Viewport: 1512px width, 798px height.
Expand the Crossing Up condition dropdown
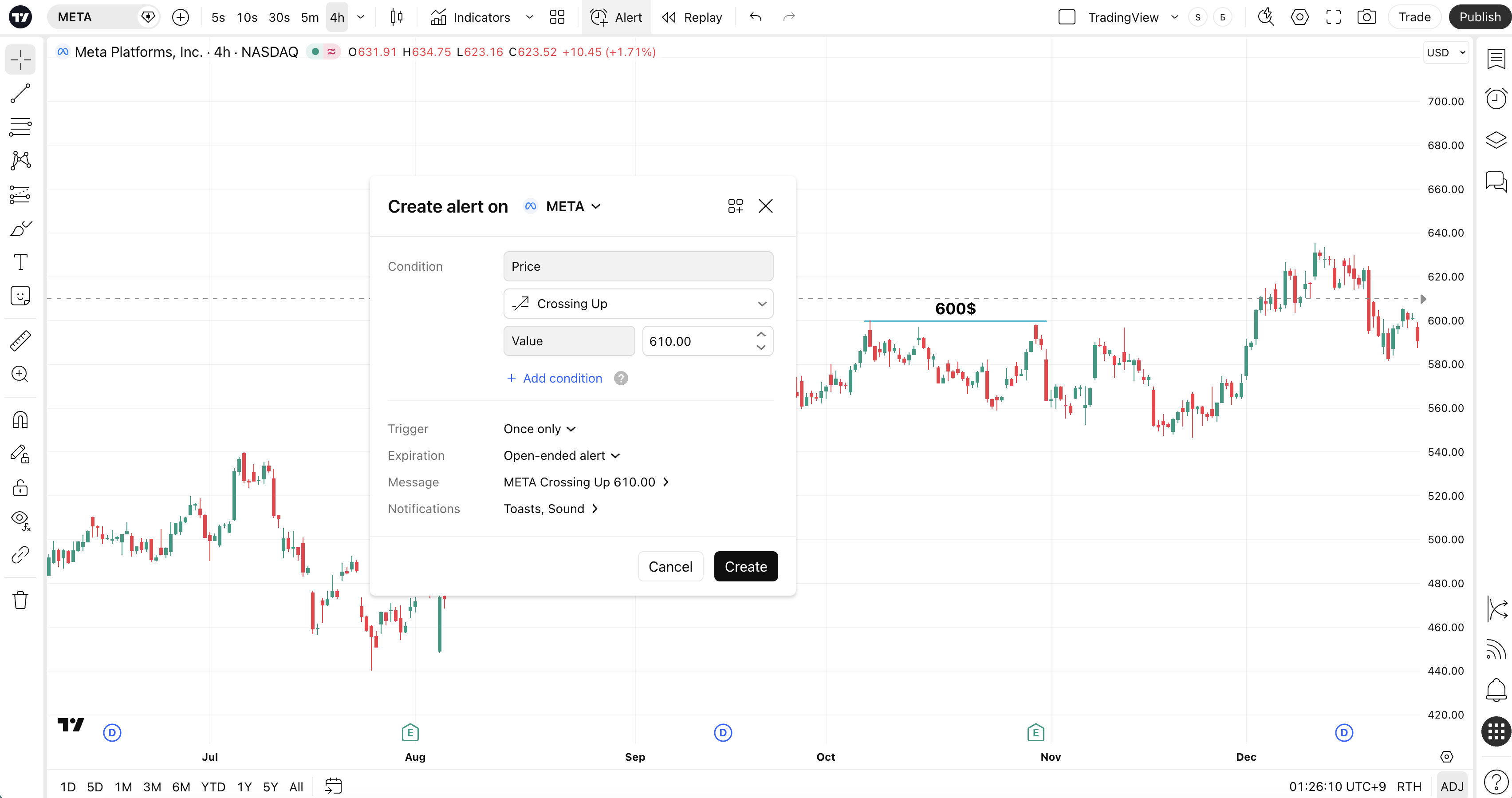coord(638,304)
